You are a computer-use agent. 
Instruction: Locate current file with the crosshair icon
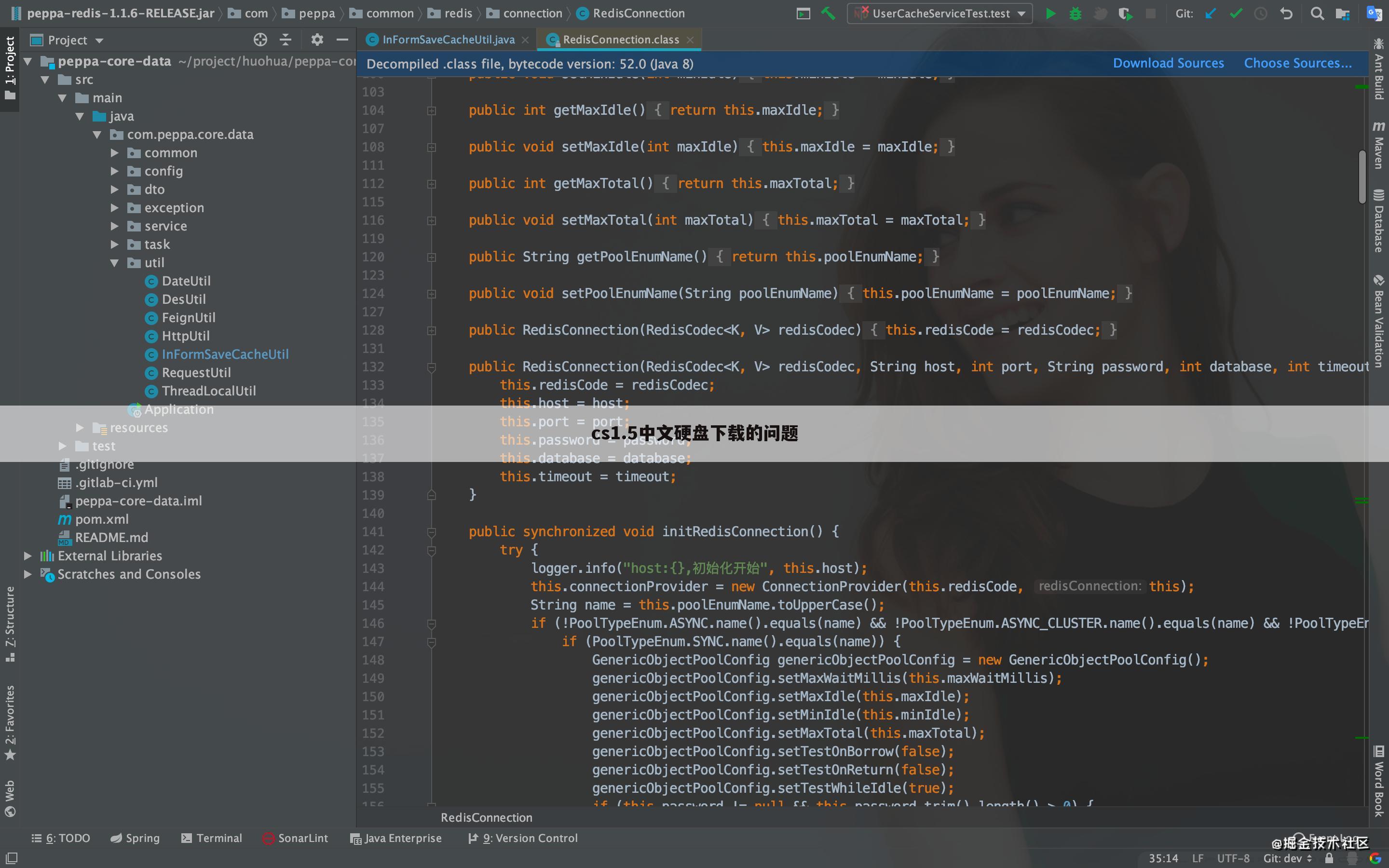click(260, 40)
